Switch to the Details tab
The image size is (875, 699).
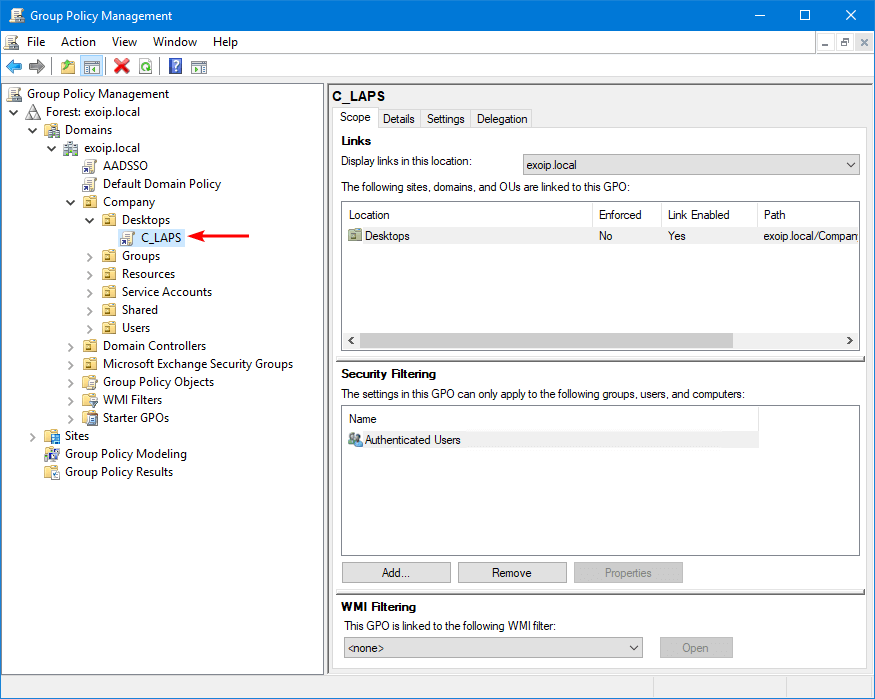398,119
